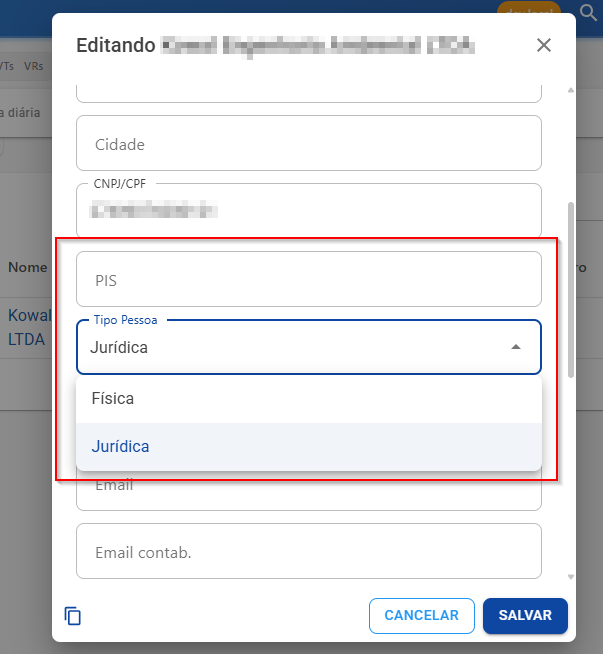
Task: Click the Email field below the dropdown
Action: (309, 494)
